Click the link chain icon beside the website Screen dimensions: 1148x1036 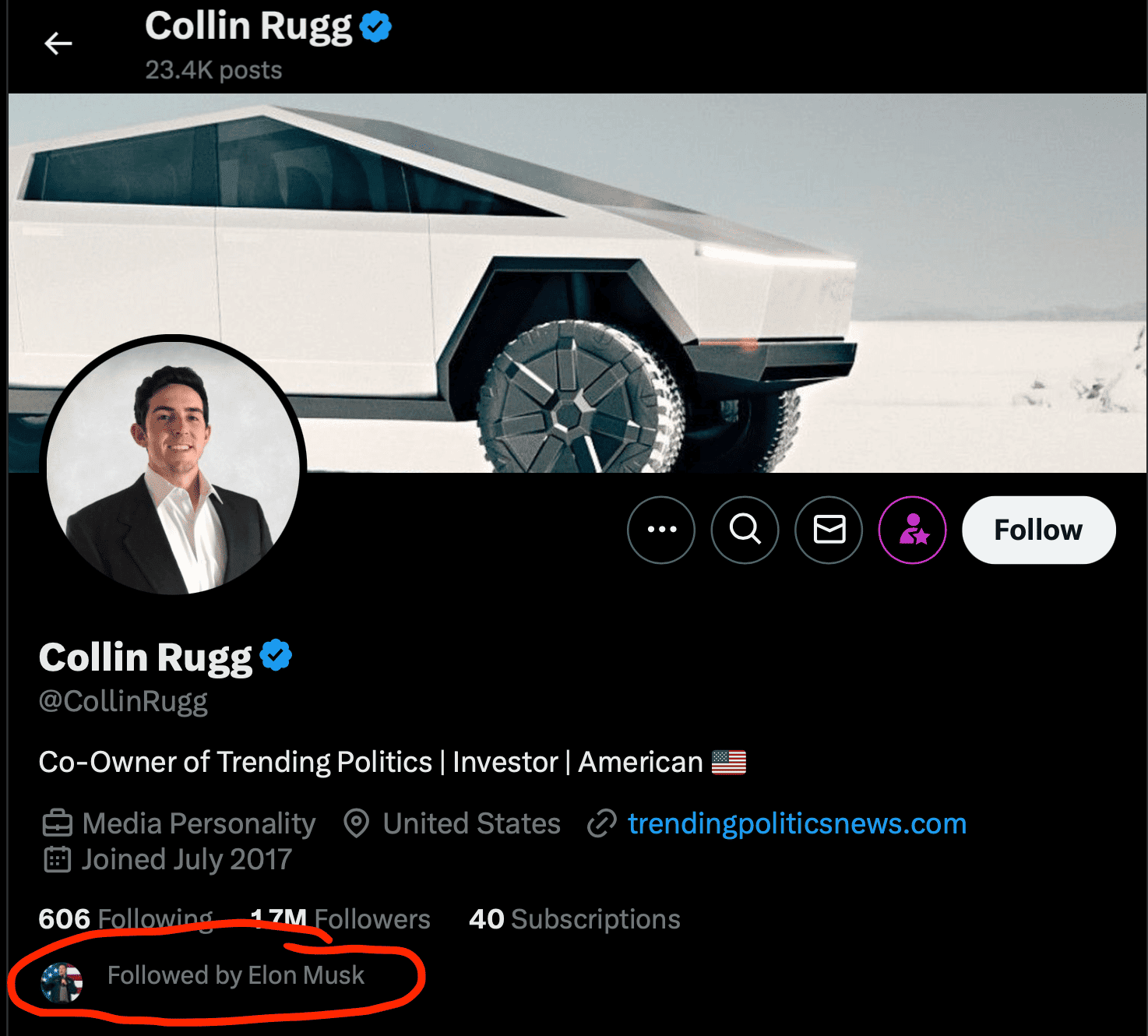[602, 823]
